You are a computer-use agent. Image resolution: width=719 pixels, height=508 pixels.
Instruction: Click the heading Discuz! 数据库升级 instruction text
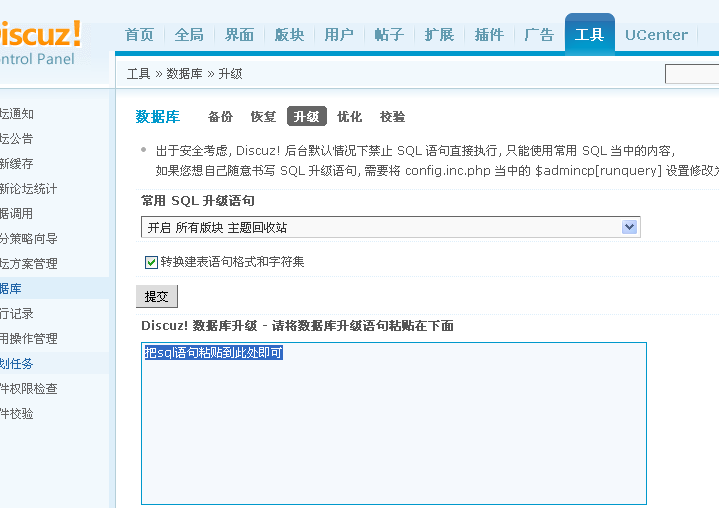tap(297, 326)
